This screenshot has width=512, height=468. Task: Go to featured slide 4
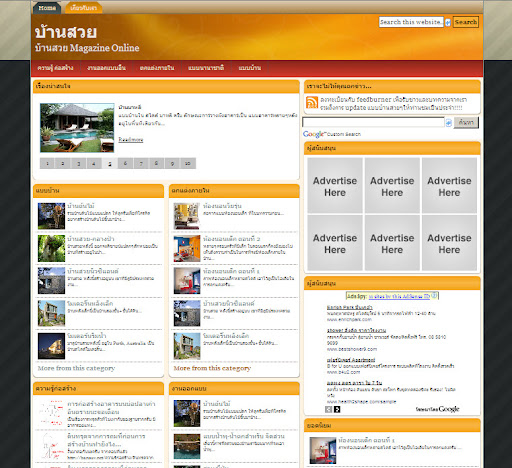(94, 163)
